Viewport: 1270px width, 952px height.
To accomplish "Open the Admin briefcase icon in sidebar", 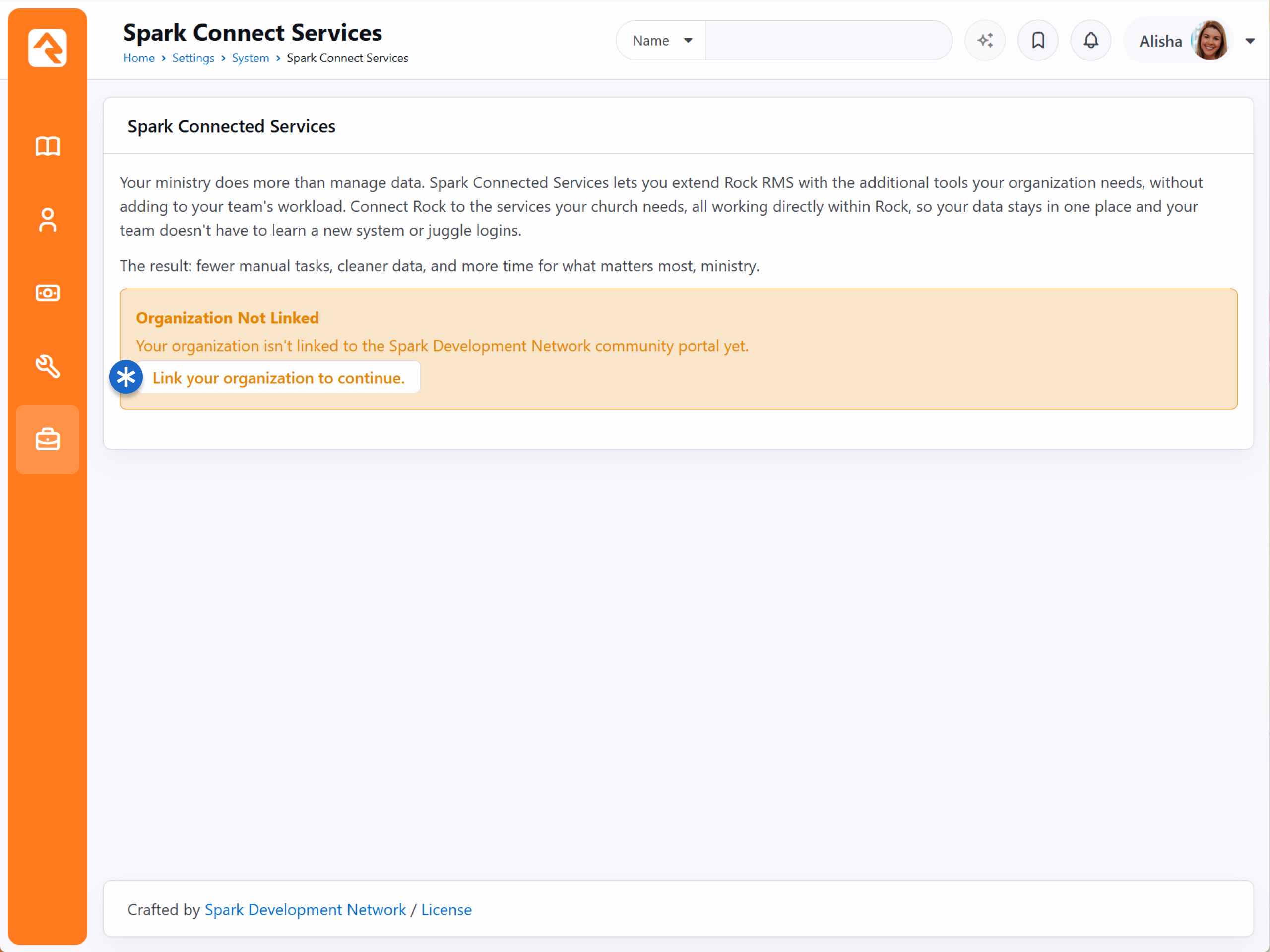I will coord(47,440).
